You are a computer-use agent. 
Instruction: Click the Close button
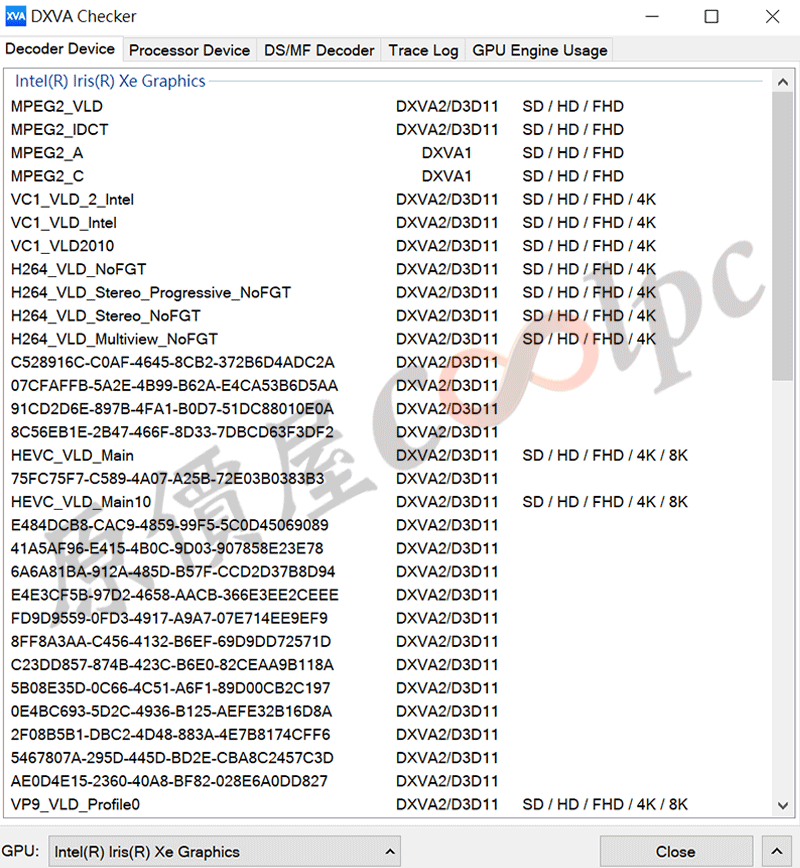pyautogui.click(x=676, y=851)
